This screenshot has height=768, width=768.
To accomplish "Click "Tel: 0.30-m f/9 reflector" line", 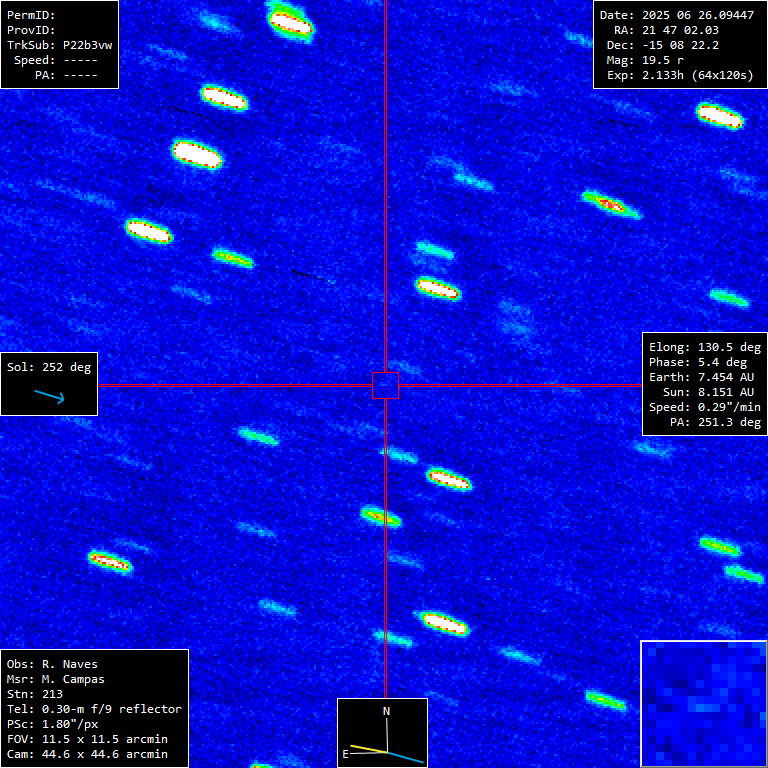I will coord(94,709).
